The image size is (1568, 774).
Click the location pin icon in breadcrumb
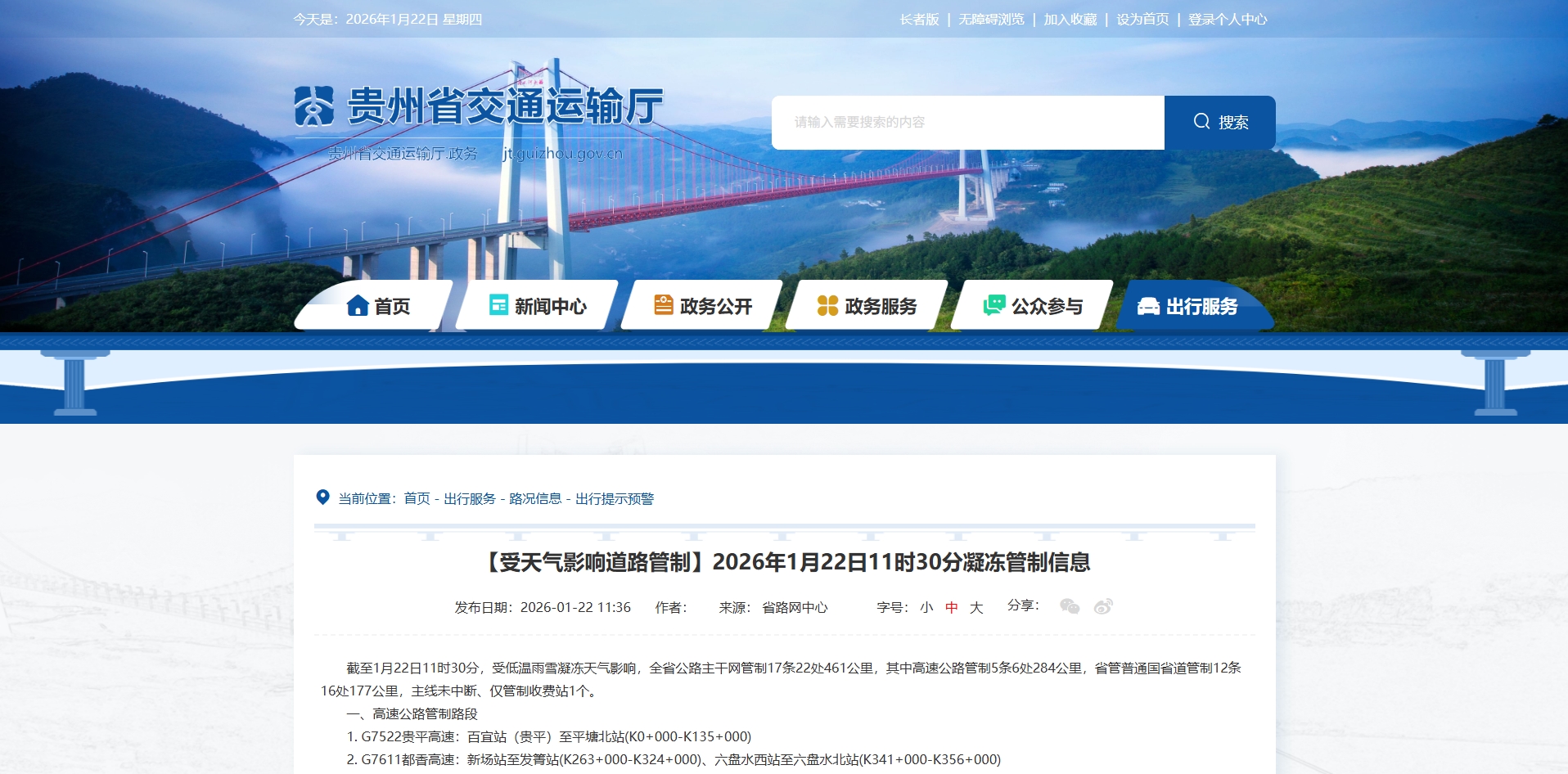tap(322, 497)
